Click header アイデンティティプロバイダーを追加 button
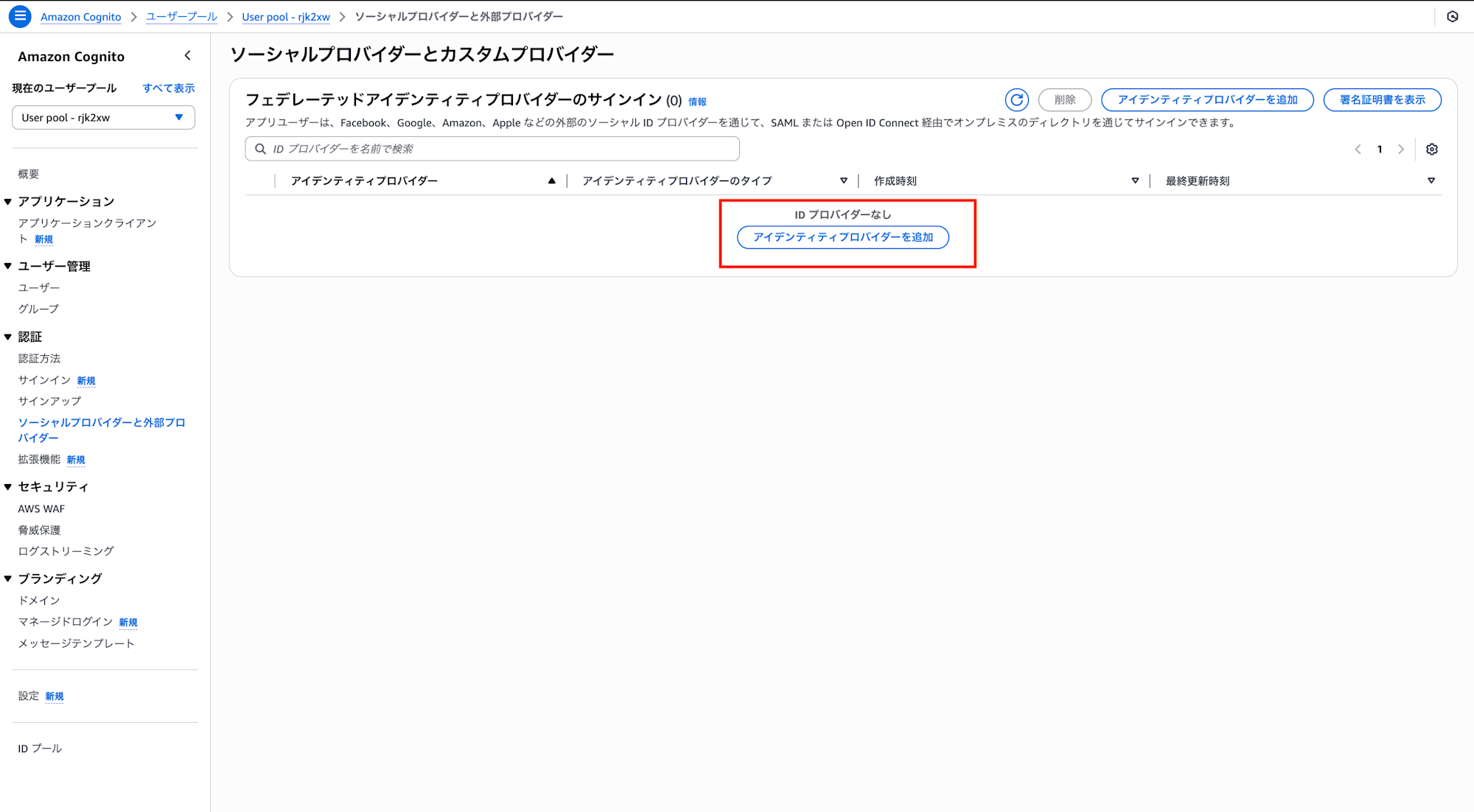The image size is (1474, 812). pyautogui.click(x=1207, y=99)
